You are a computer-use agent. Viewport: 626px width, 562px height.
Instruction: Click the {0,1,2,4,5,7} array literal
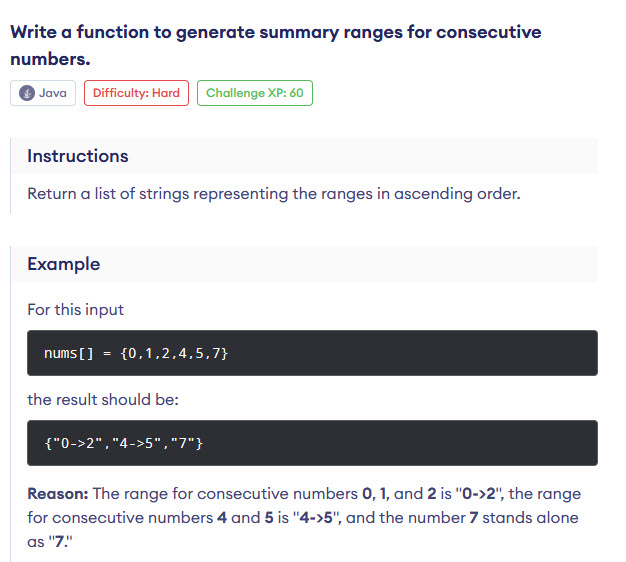[174, 353]
